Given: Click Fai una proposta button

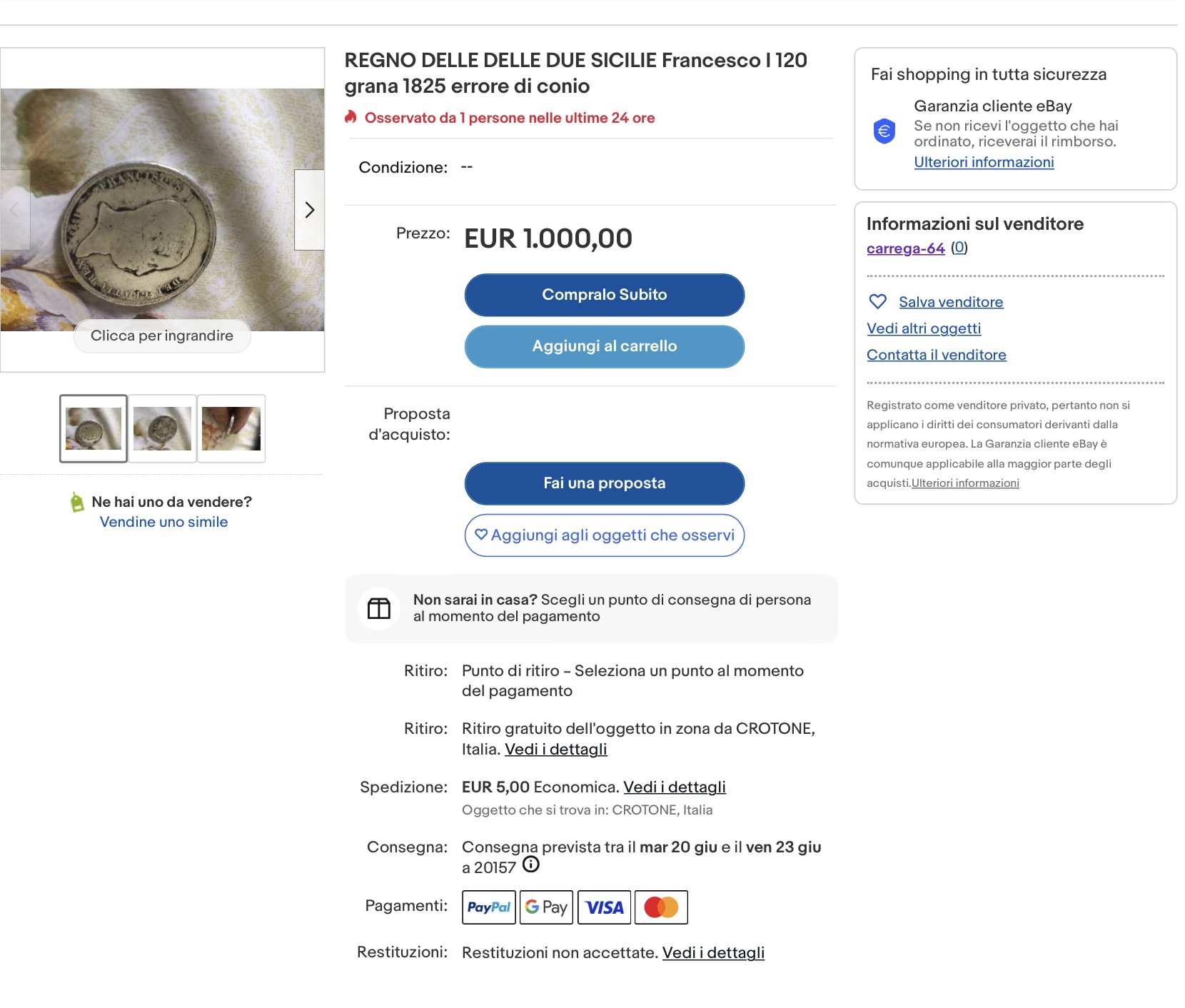Looking at the screenshot, I should coord(604,483).
